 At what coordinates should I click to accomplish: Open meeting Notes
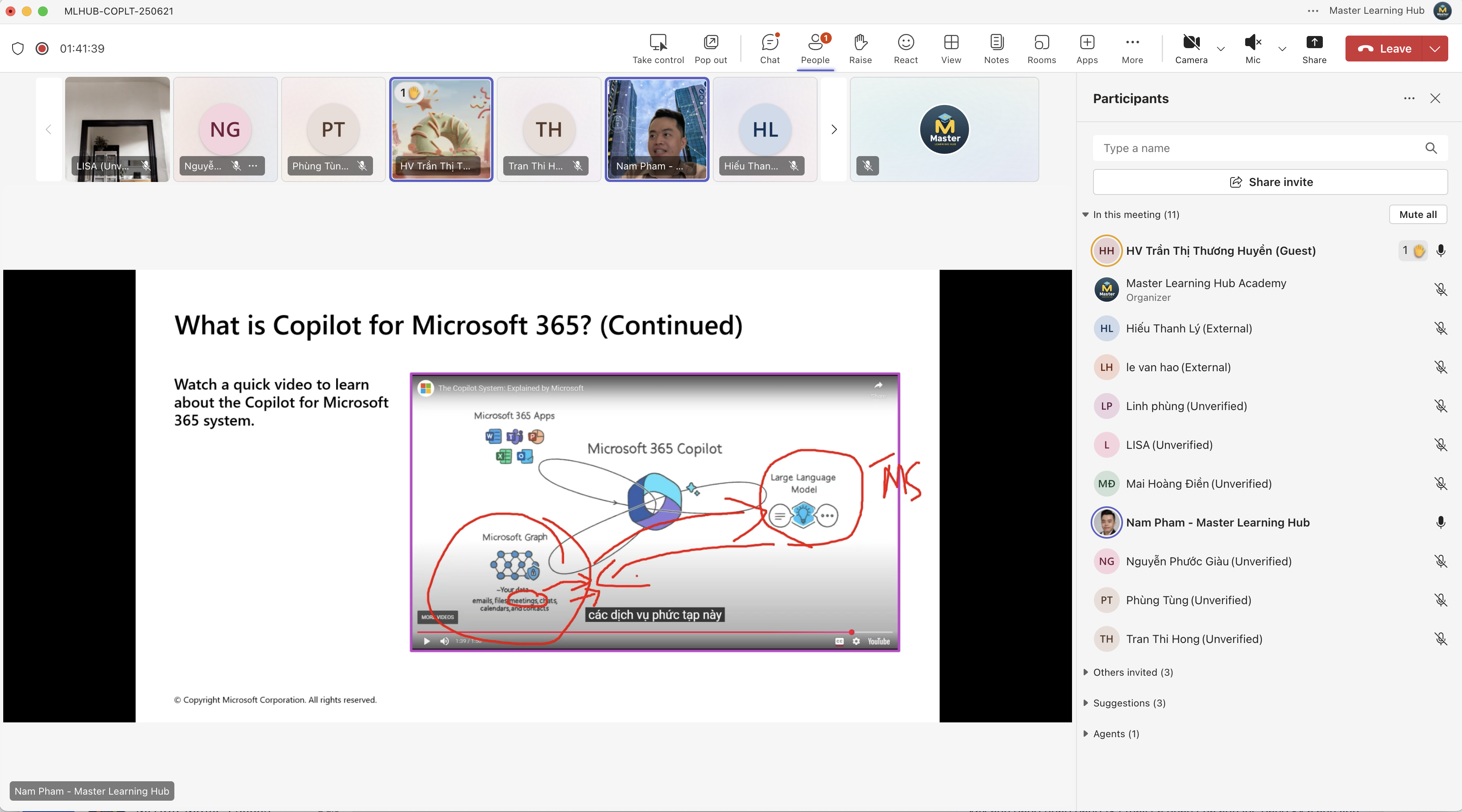pos(997,49)
